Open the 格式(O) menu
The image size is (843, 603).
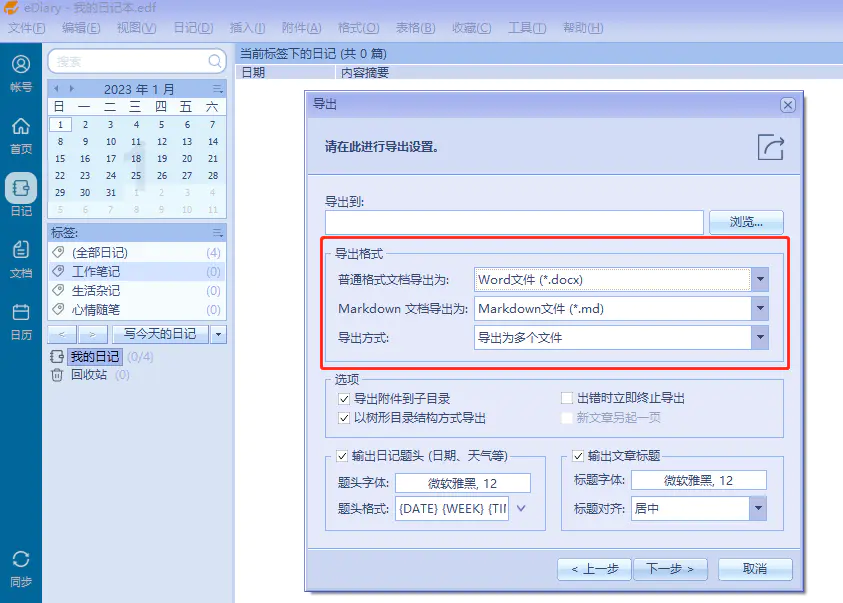359,28
